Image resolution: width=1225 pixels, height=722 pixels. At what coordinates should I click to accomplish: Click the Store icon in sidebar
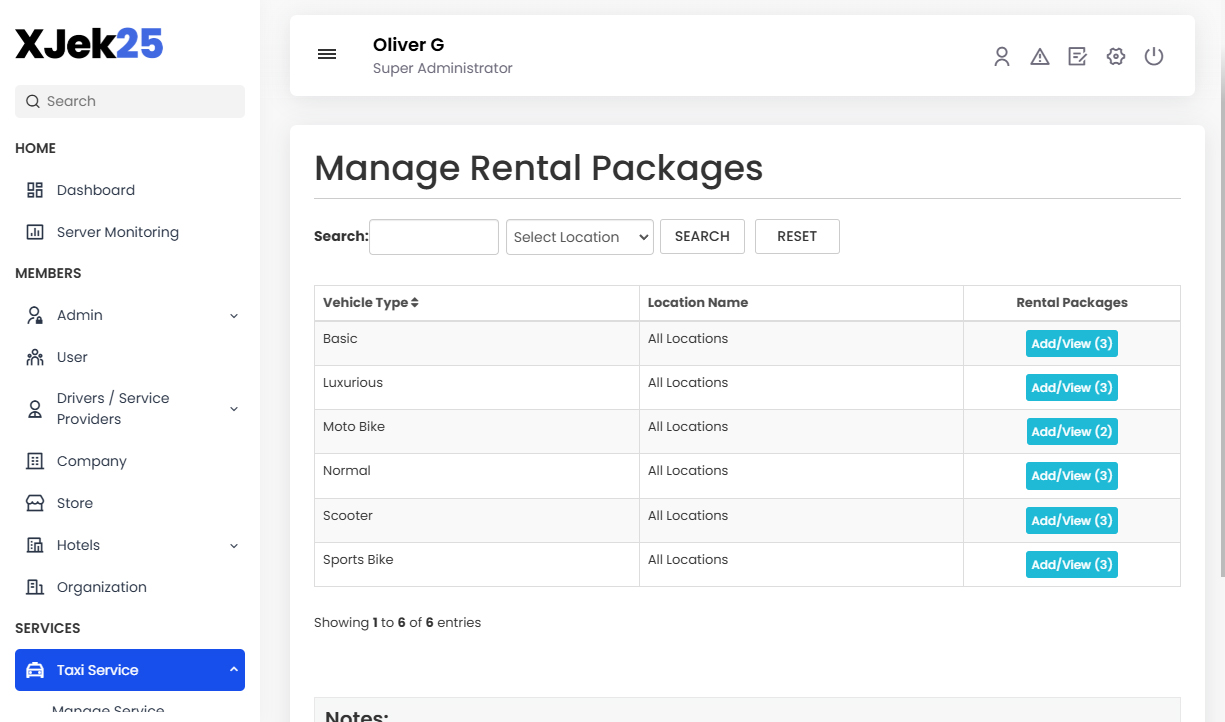(x=33, y=502)
